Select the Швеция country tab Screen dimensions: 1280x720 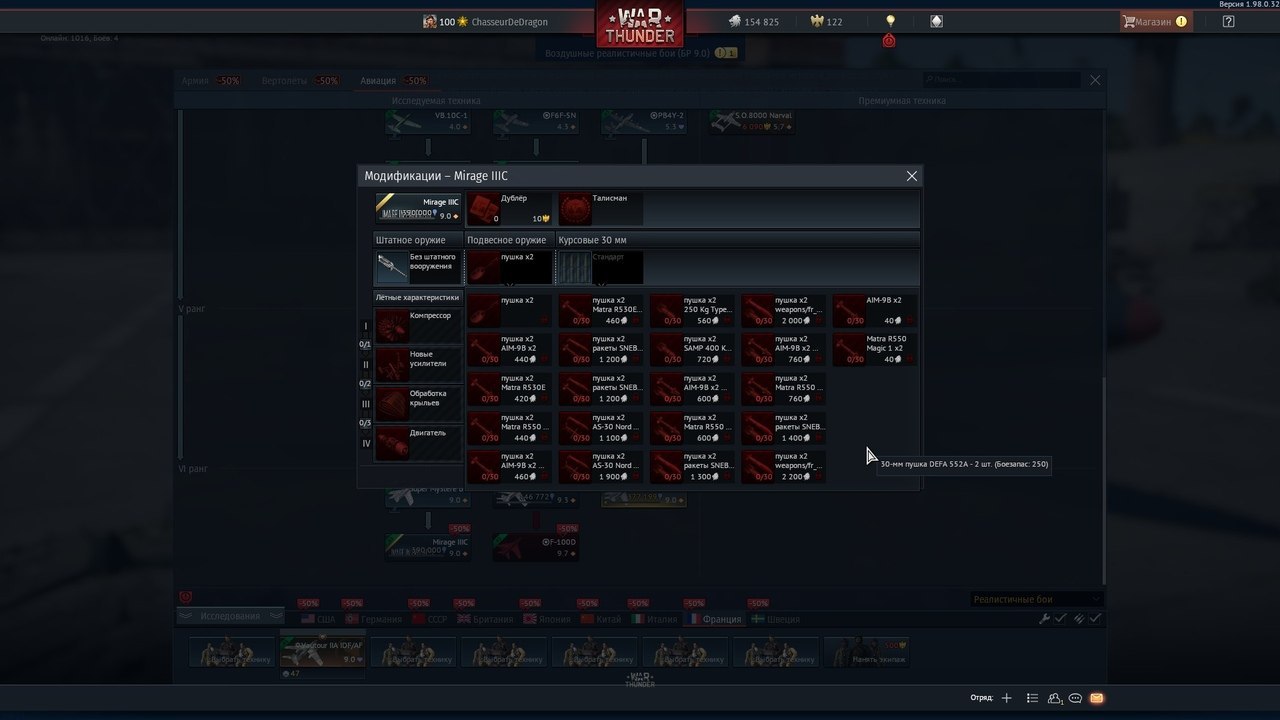pyautogui.click(x=775, y=619)
